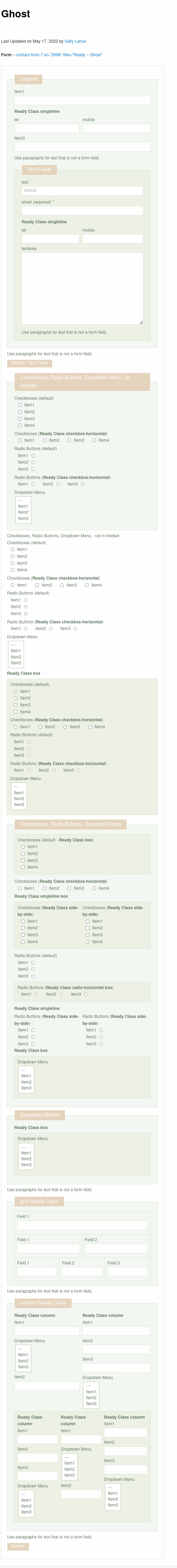Select Item3 radio in Ready Class radio-horizontal box
This screenshot has width=177, height=1568.
click(86, 994)
